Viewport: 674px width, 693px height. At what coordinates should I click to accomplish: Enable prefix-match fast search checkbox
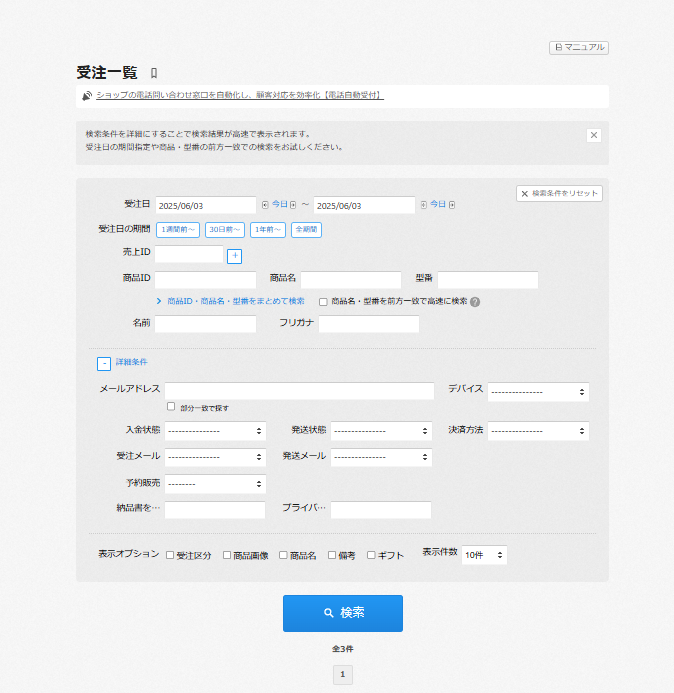(x=323, y=301)
